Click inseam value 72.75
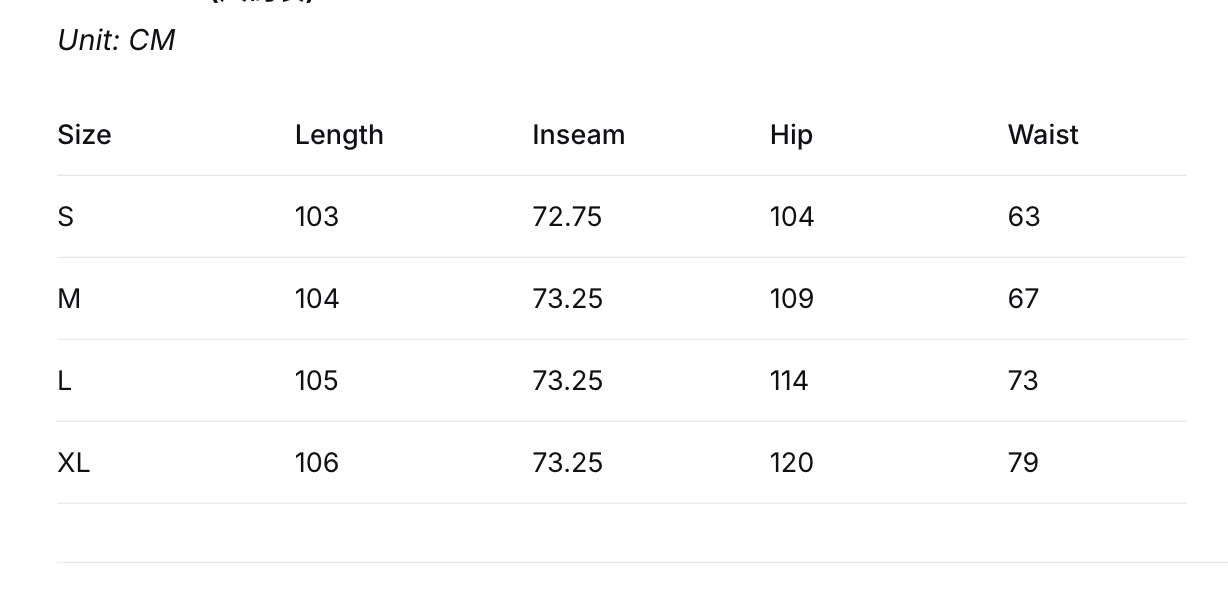Image resolution: width=1228 pixels, height=608 pixels. [x=567, y=217]
